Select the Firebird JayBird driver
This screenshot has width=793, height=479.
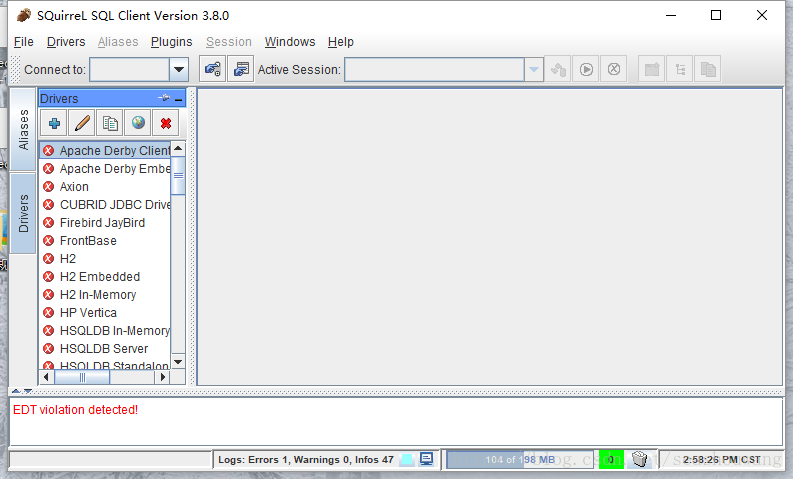click(x=105, y=223)
